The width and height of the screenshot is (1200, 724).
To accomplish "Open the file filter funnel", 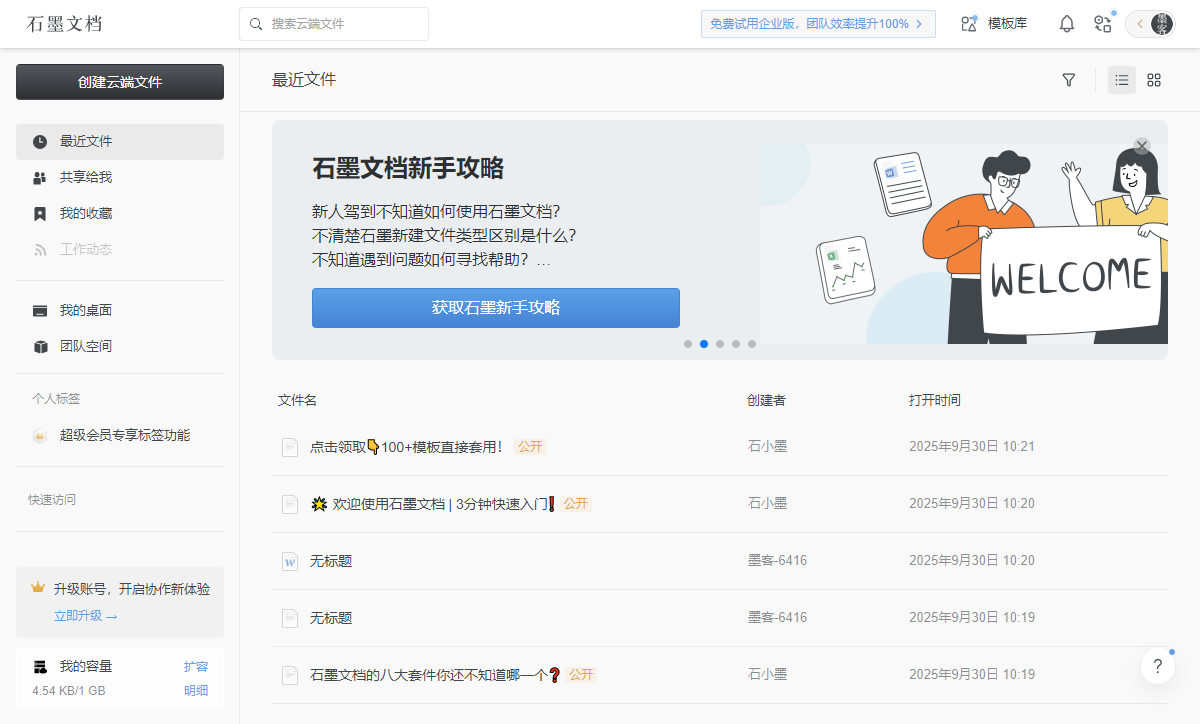I will (x=1069, y=80).
